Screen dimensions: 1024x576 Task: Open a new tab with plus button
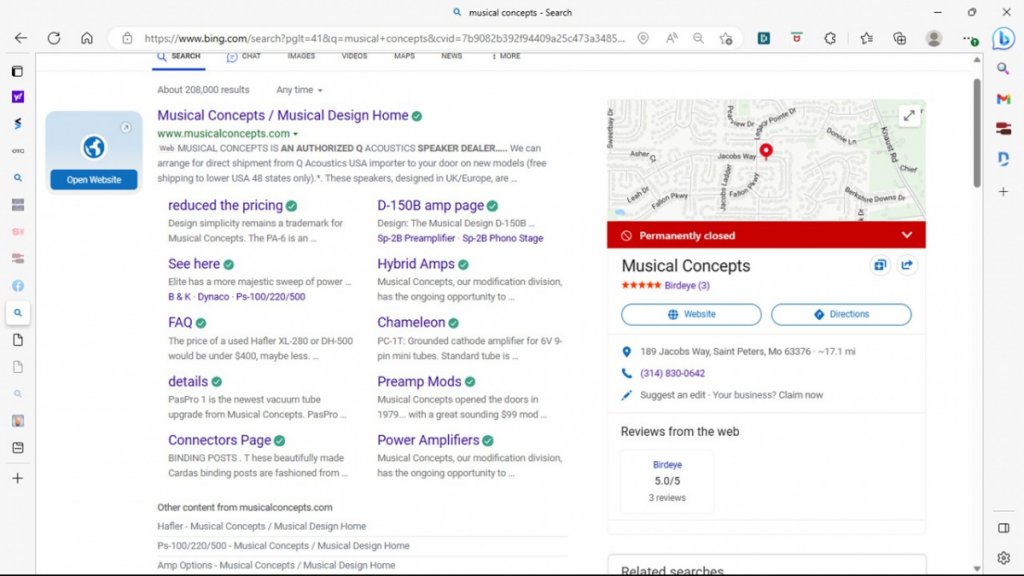click(x=18, y=478)
